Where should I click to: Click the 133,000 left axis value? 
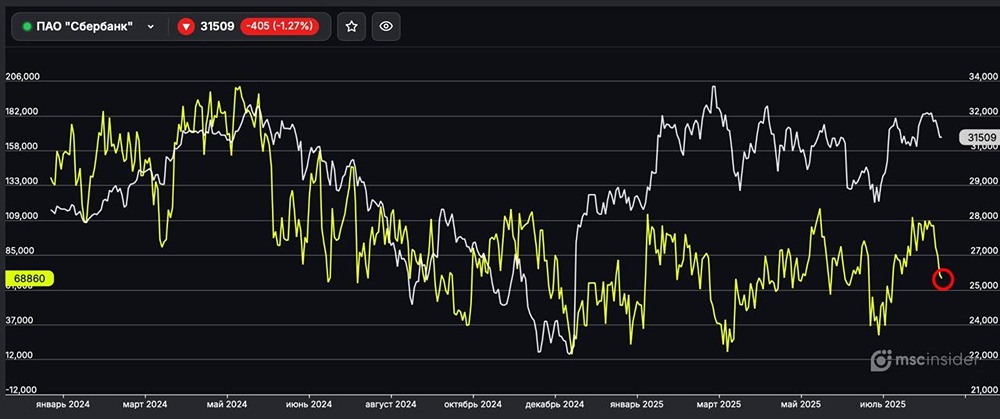click(x=23, y=182)
